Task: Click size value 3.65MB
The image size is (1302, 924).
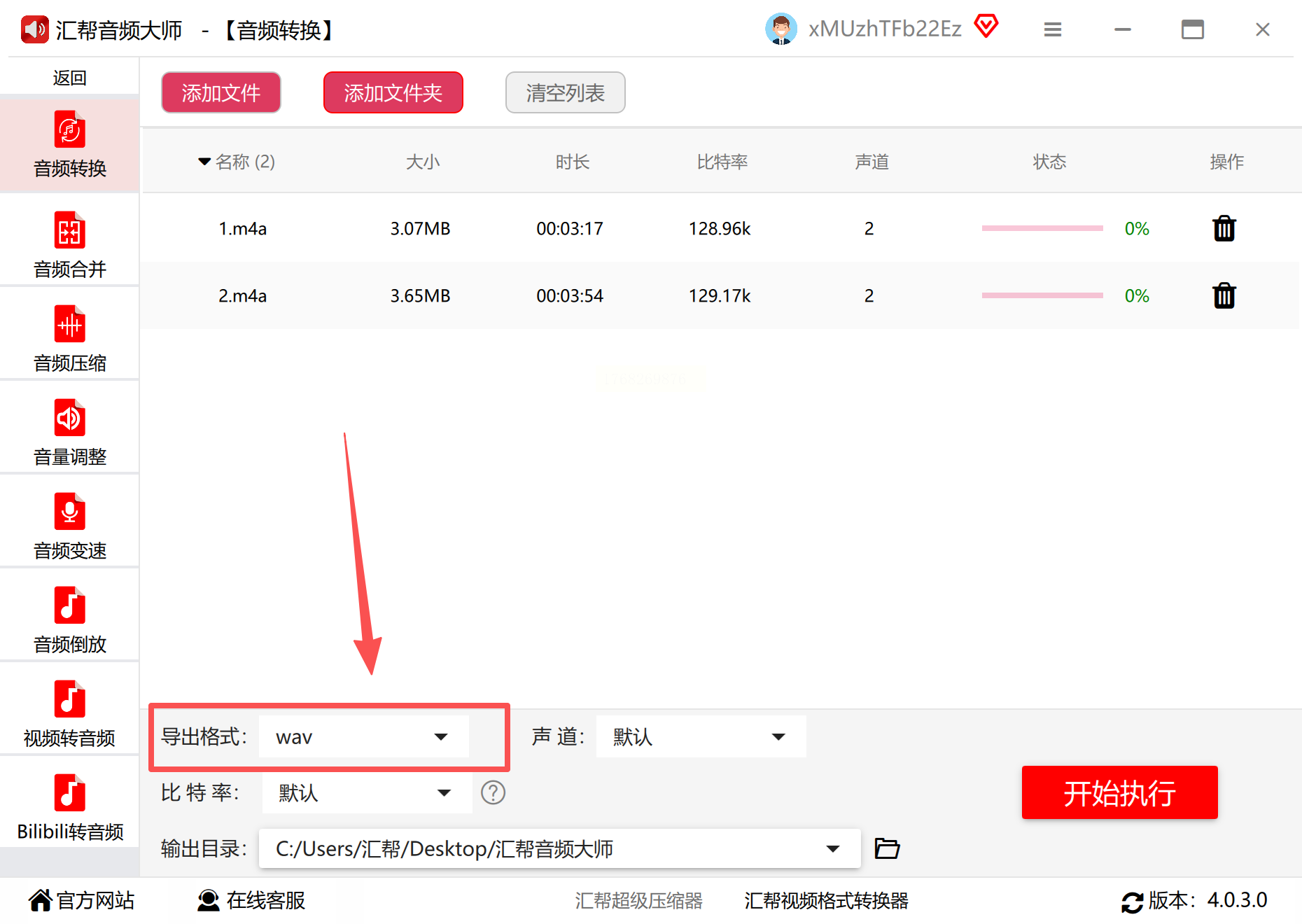Action: (x=420, y=295)
